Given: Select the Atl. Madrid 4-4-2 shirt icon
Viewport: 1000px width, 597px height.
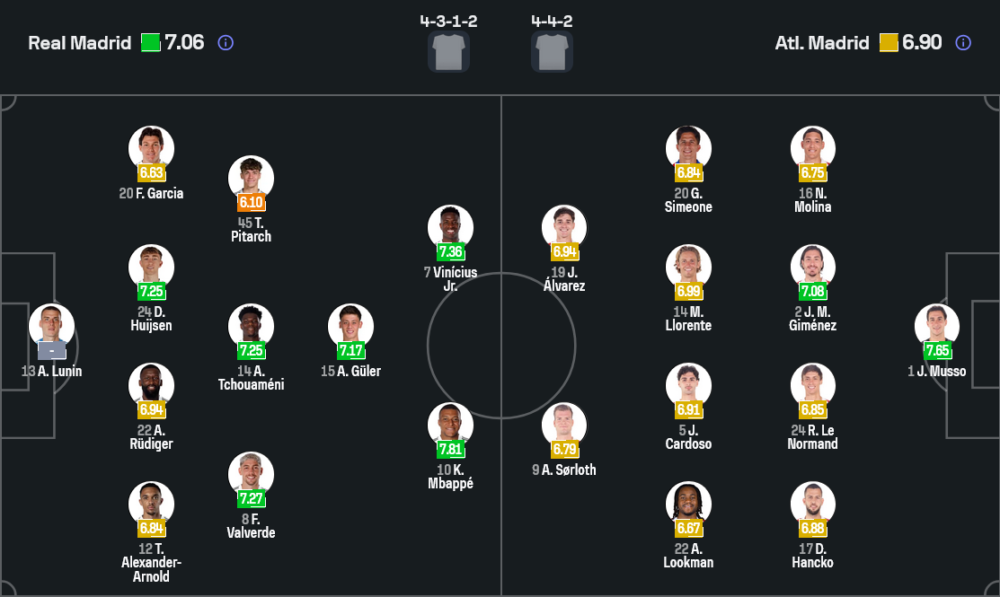Looking at the screenshot, I should [x=552, y=52].
